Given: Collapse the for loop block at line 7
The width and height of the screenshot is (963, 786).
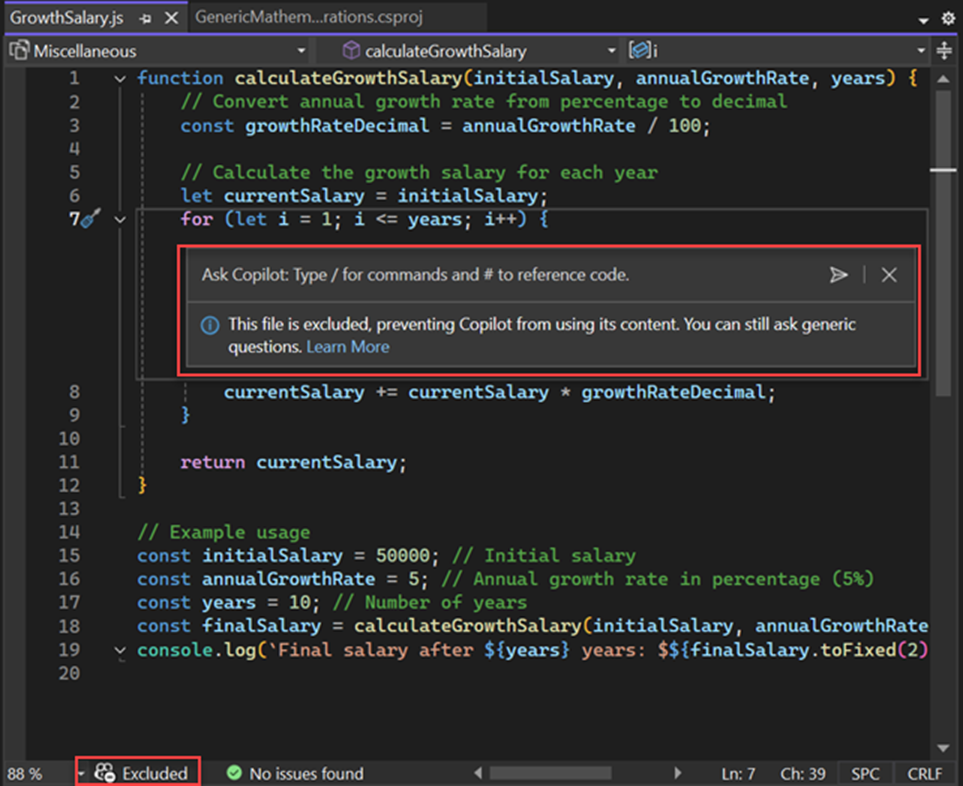Looking at the screenshot, I should (121, 219).
